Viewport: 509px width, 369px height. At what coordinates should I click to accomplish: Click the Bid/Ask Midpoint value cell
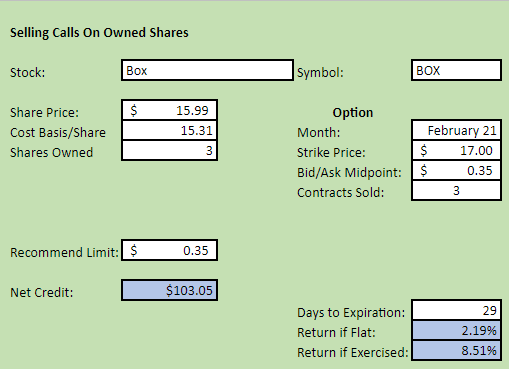(x=456, y=170)
